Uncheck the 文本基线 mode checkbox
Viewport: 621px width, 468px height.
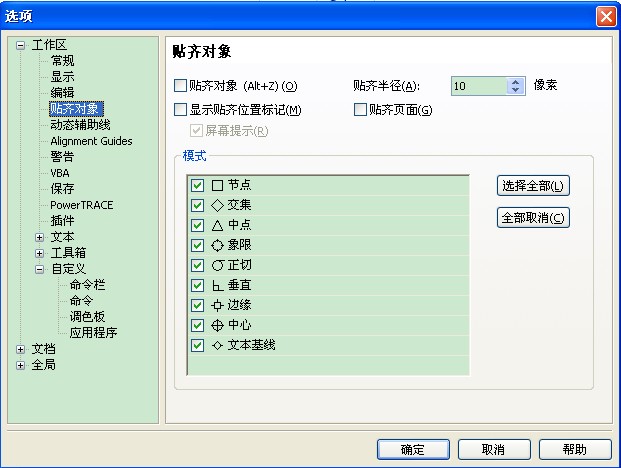point(197,345)
